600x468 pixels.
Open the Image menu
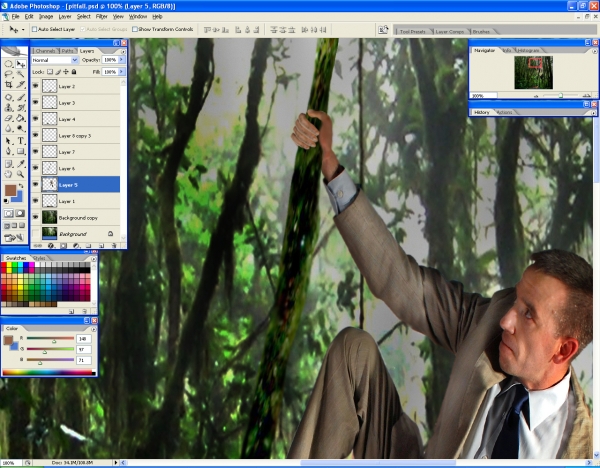click(46, 16)
